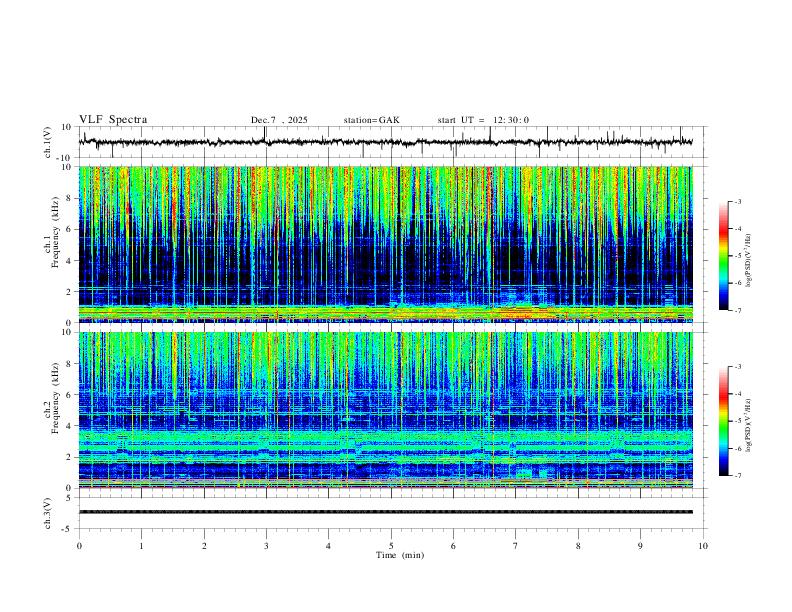Click tick label "10" on the Time axis
The height and width of the screenshot is (612, 792).
(703, 546)
